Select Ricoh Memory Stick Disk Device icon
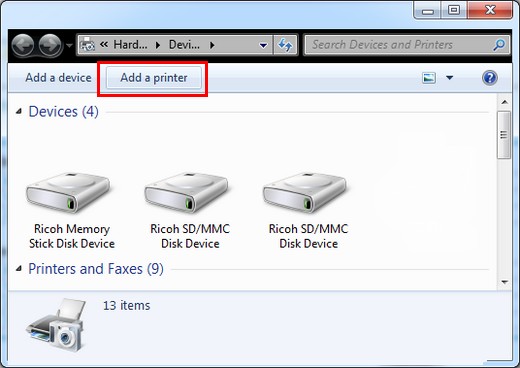The image size is (520, 368). coord(68,193)
